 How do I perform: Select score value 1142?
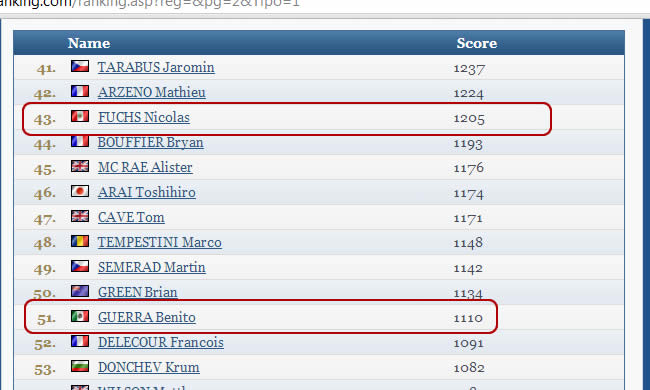468,268
